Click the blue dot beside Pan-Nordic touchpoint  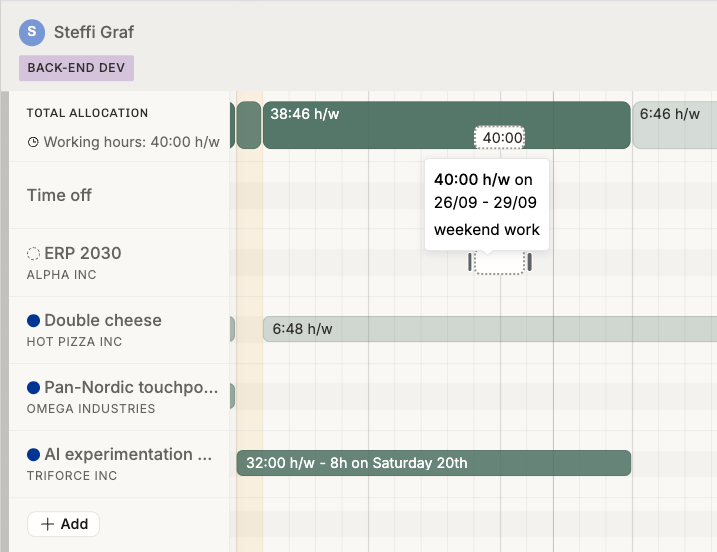33,388
